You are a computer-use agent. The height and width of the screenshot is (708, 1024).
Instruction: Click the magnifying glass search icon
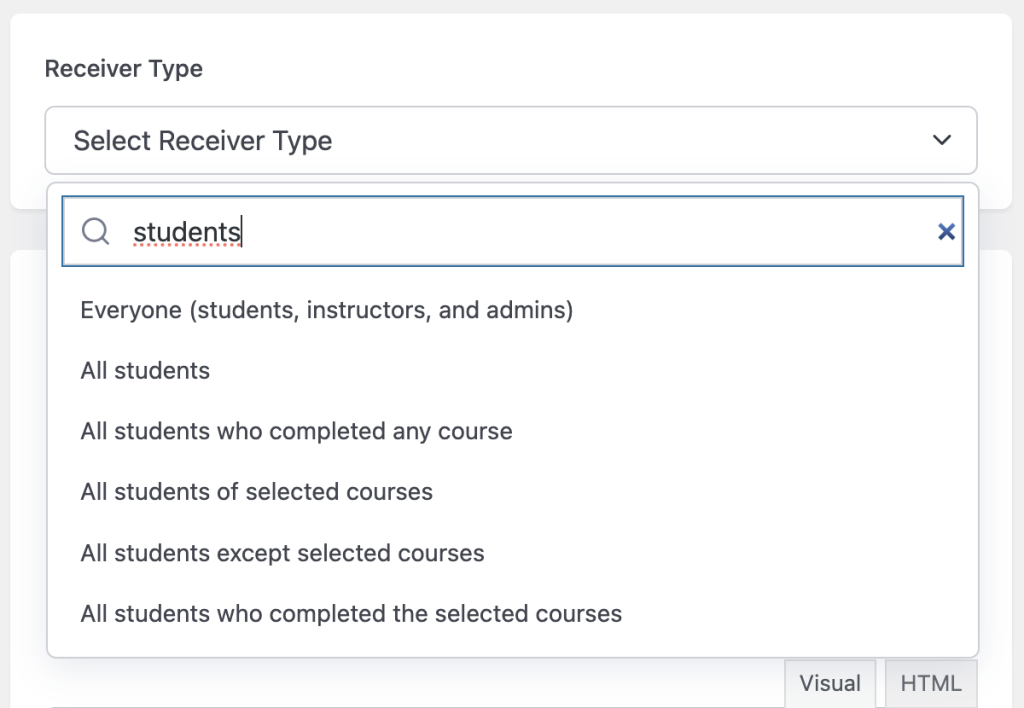[96, 232]
